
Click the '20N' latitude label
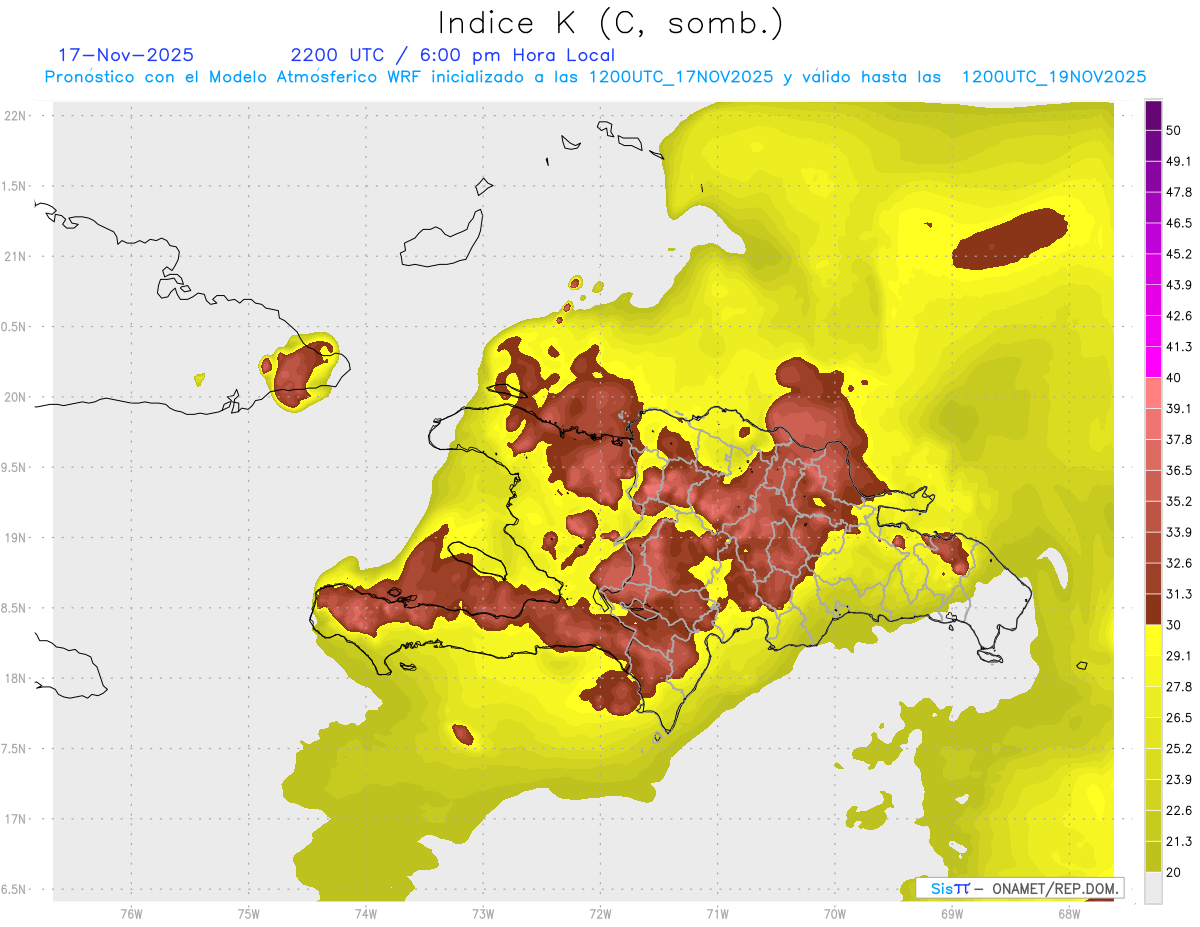[16, 397]
